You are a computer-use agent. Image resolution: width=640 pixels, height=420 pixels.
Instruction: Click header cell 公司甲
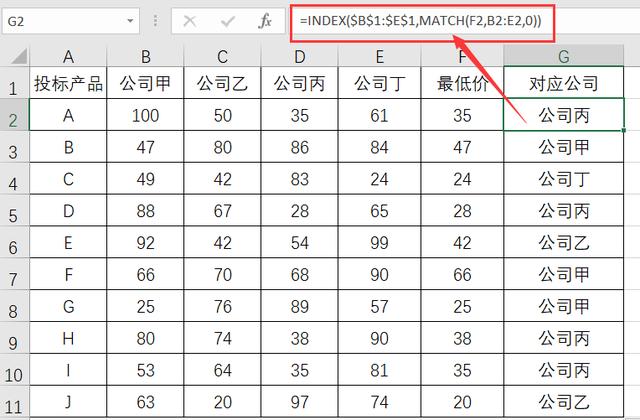click(145, 83)
